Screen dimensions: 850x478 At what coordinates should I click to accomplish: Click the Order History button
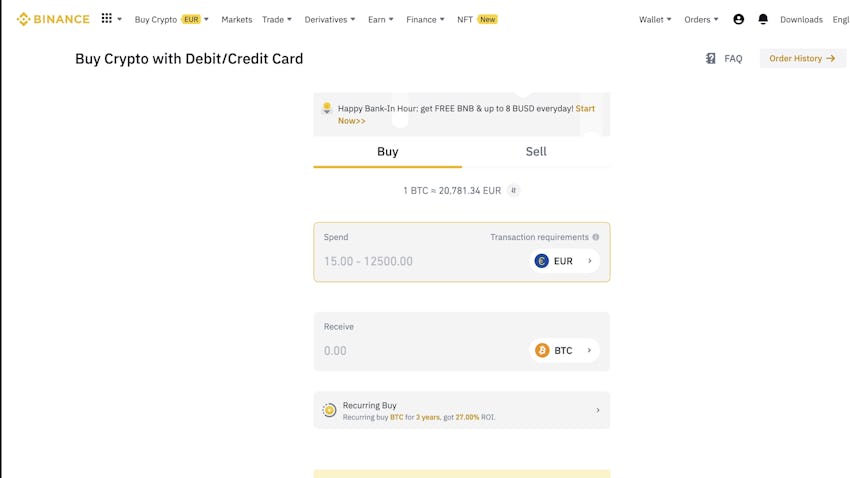pos(802,58)
